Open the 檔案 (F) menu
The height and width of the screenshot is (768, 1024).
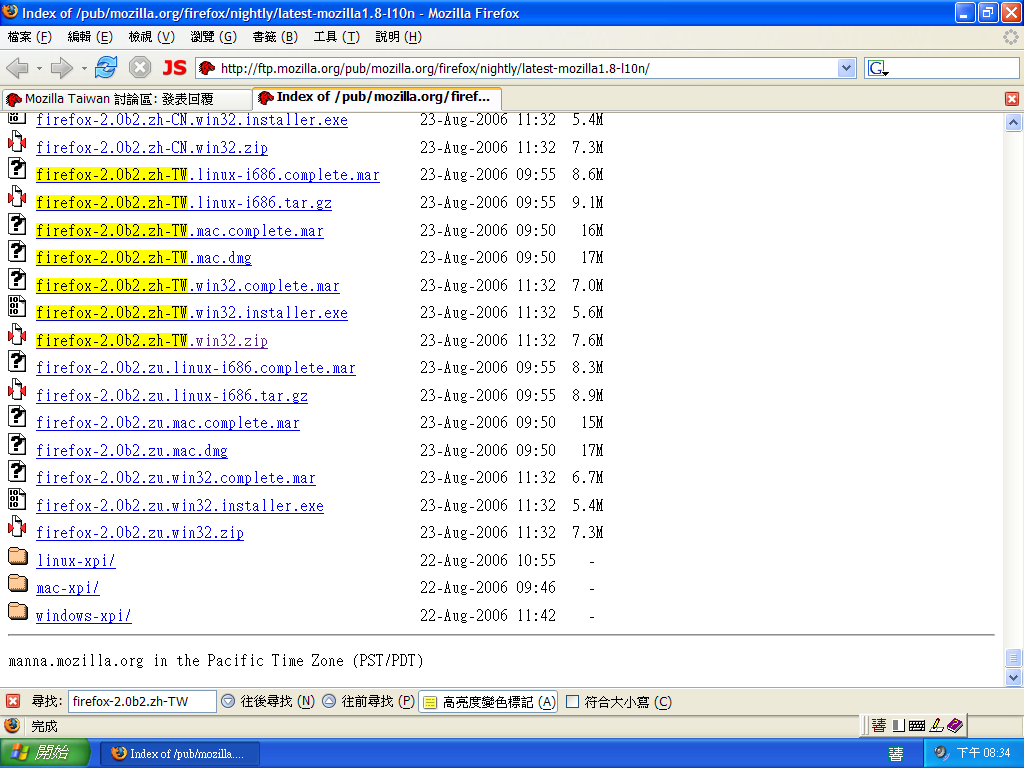coord(29,37)
